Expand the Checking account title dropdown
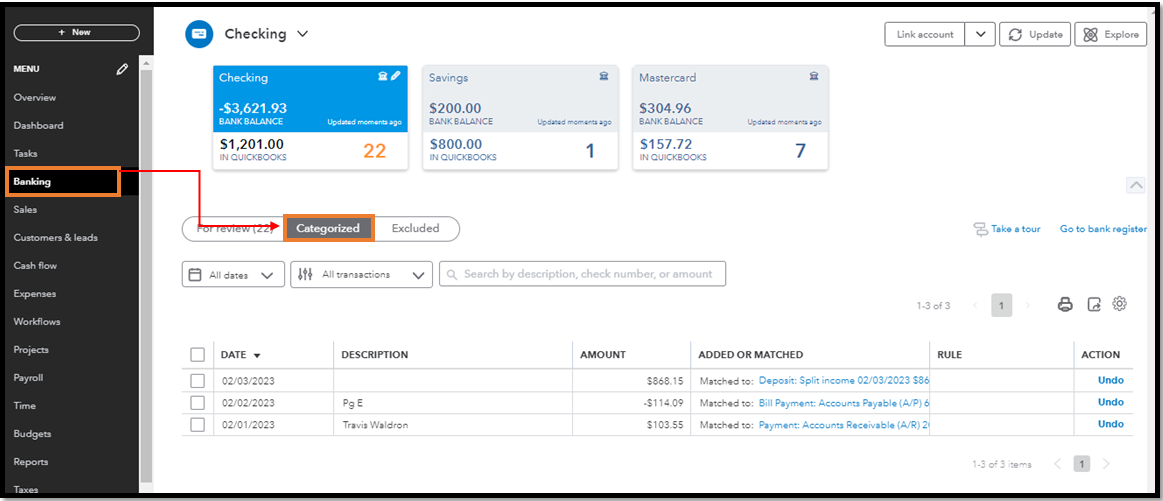 (302, 34)
